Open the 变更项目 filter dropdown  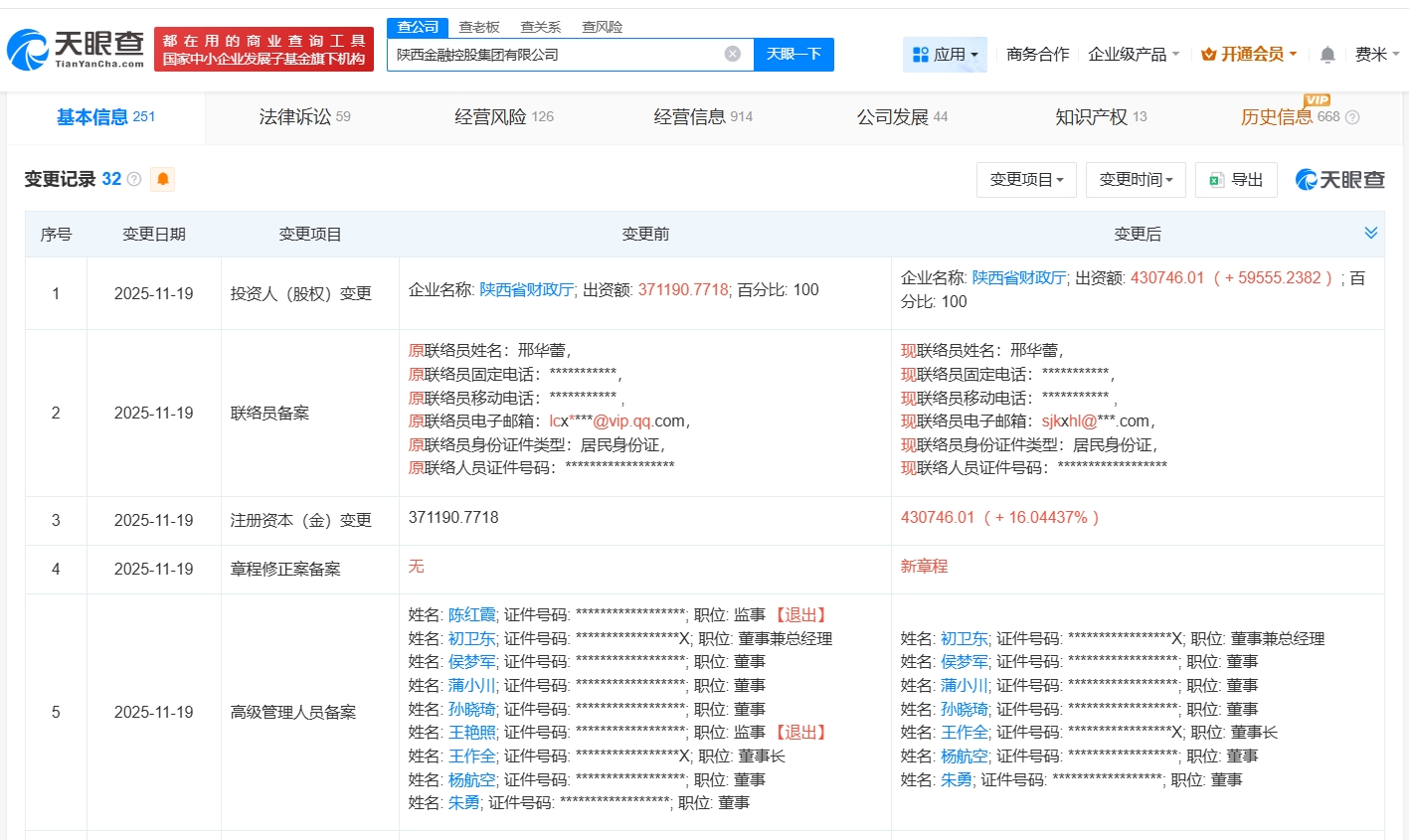coord(1026,180)
